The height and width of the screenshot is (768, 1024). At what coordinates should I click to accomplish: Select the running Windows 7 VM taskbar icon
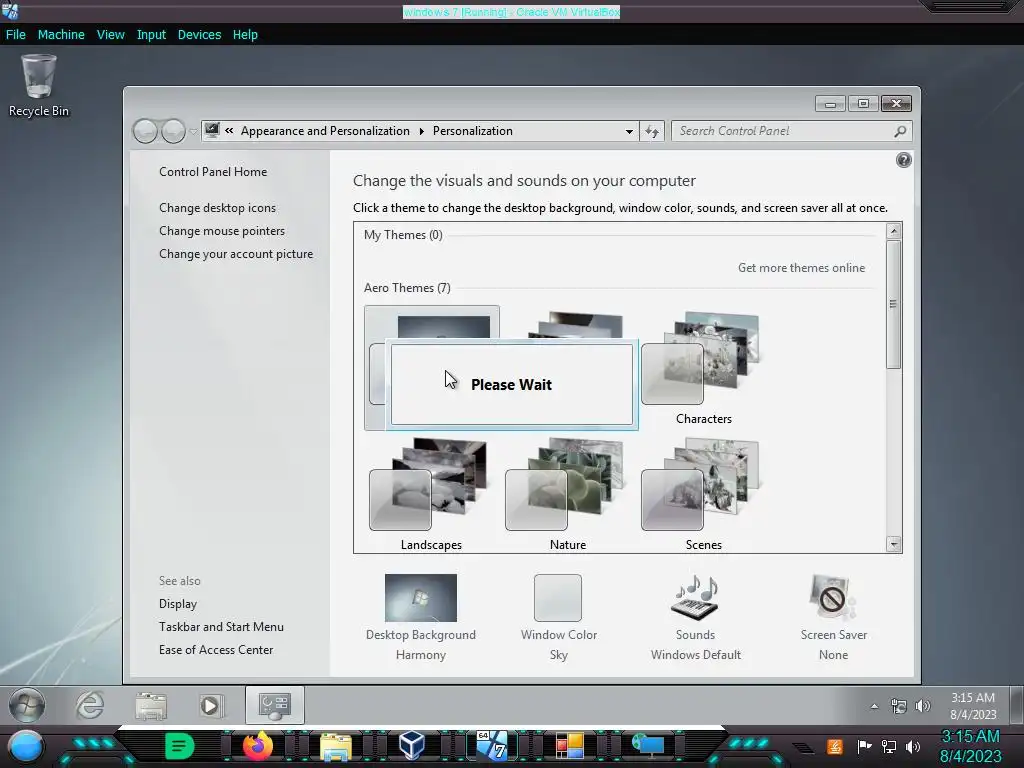click(491, 746)
